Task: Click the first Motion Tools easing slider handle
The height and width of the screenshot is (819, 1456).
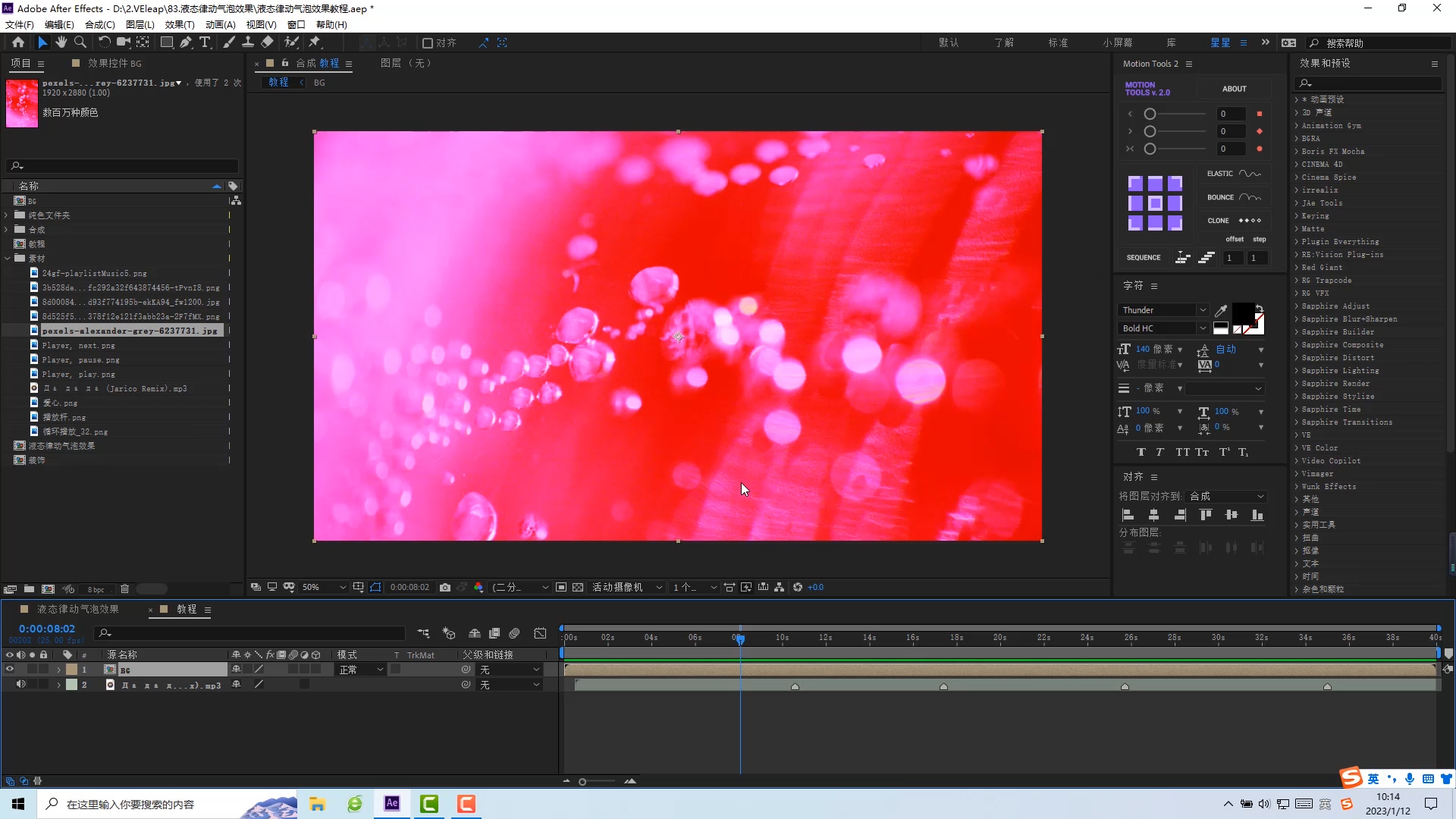Action: (1150, 114)
